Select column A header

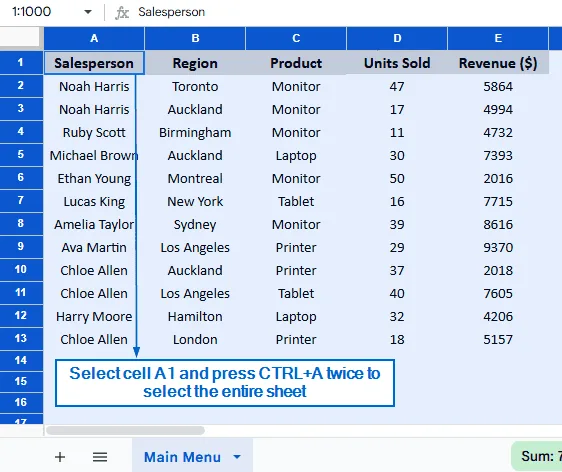tap(94, 38)
